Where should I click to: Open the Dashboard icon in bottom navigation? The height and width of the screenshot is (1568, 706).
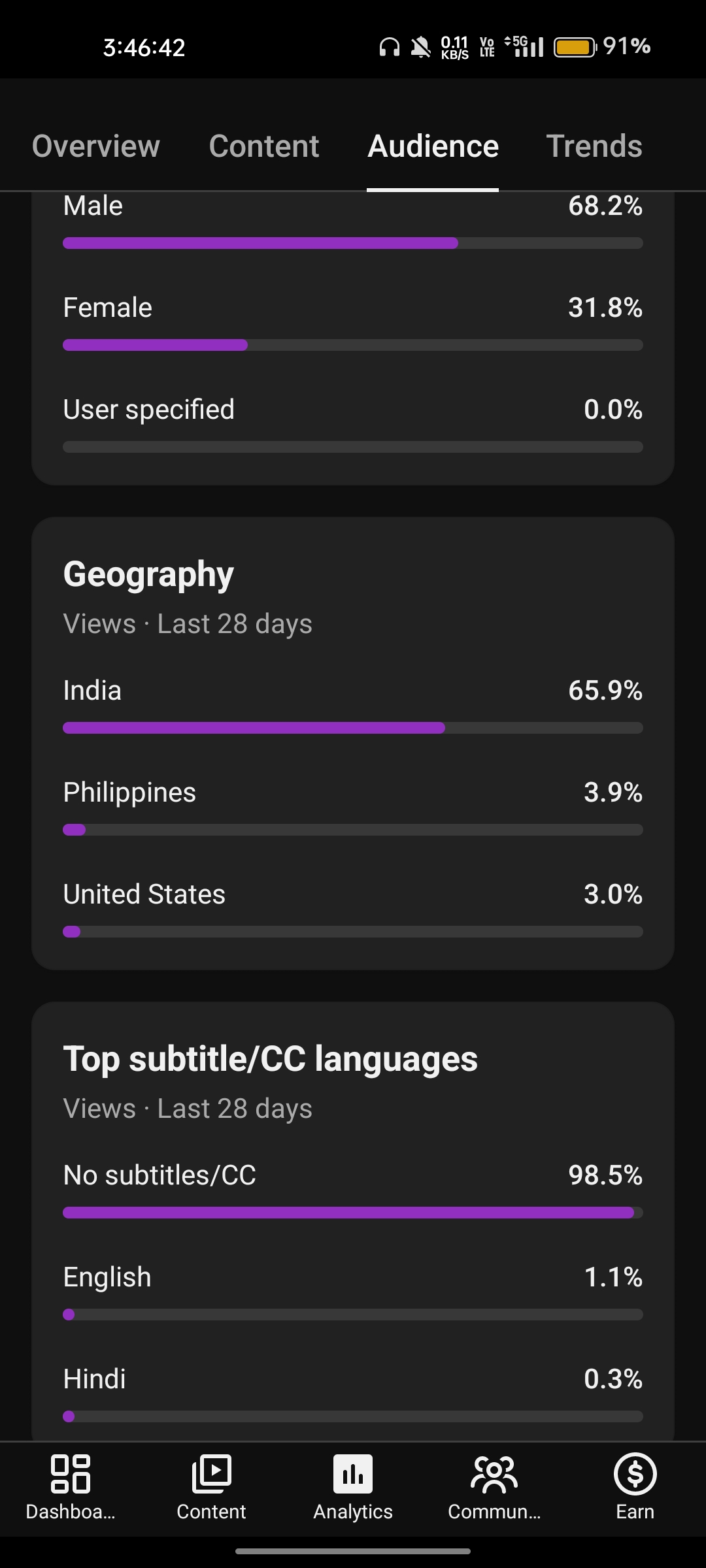click(71, 1474)
